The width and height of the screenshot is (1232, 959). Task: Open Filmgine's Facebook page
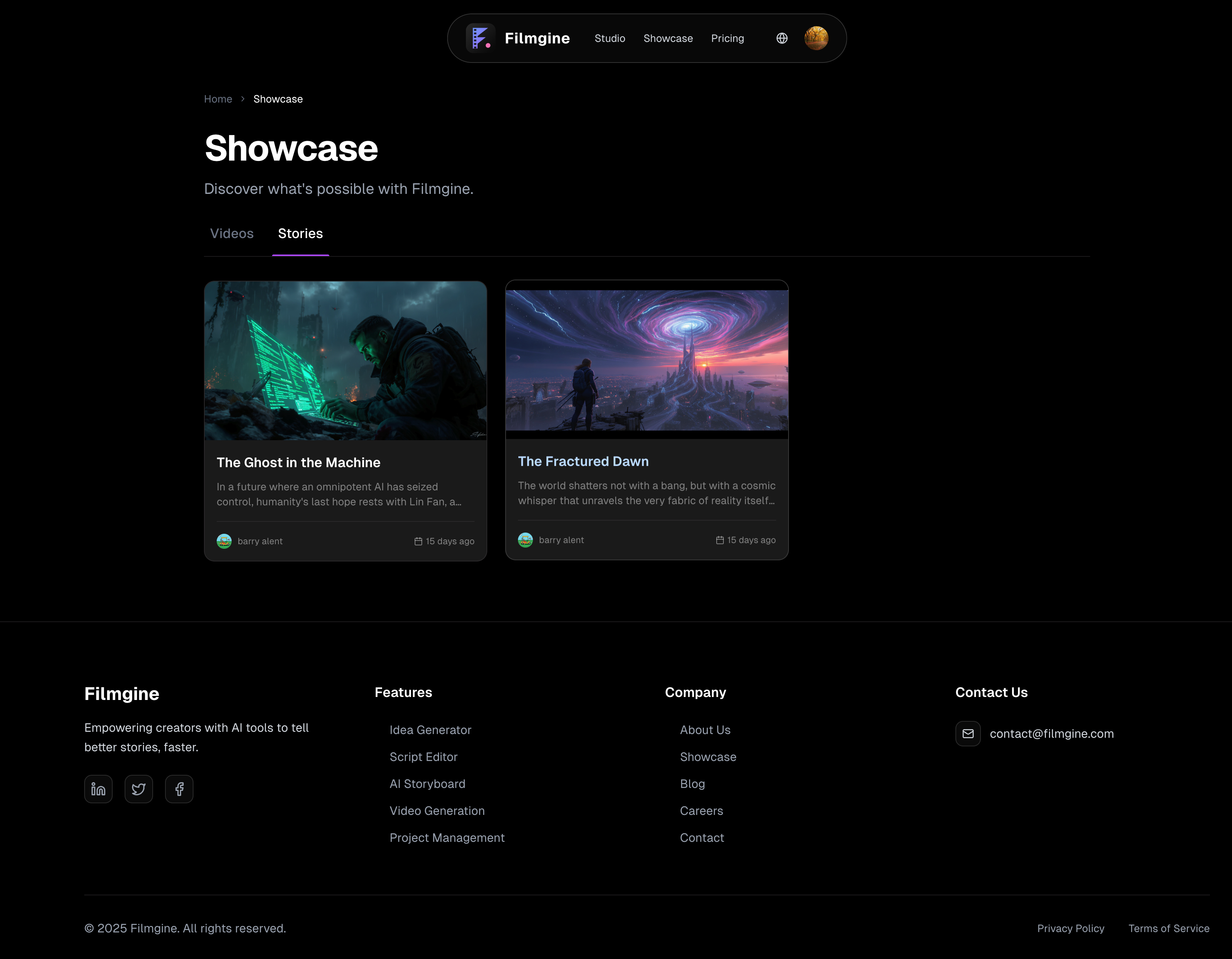[x=179, y=789]
